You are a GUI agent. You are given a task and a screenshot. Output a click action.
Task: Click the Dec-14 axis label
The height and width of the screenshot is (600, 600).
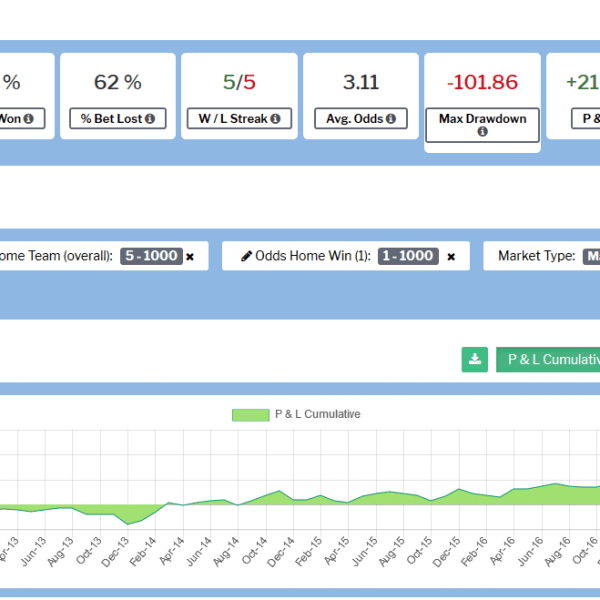pos(281,552)
